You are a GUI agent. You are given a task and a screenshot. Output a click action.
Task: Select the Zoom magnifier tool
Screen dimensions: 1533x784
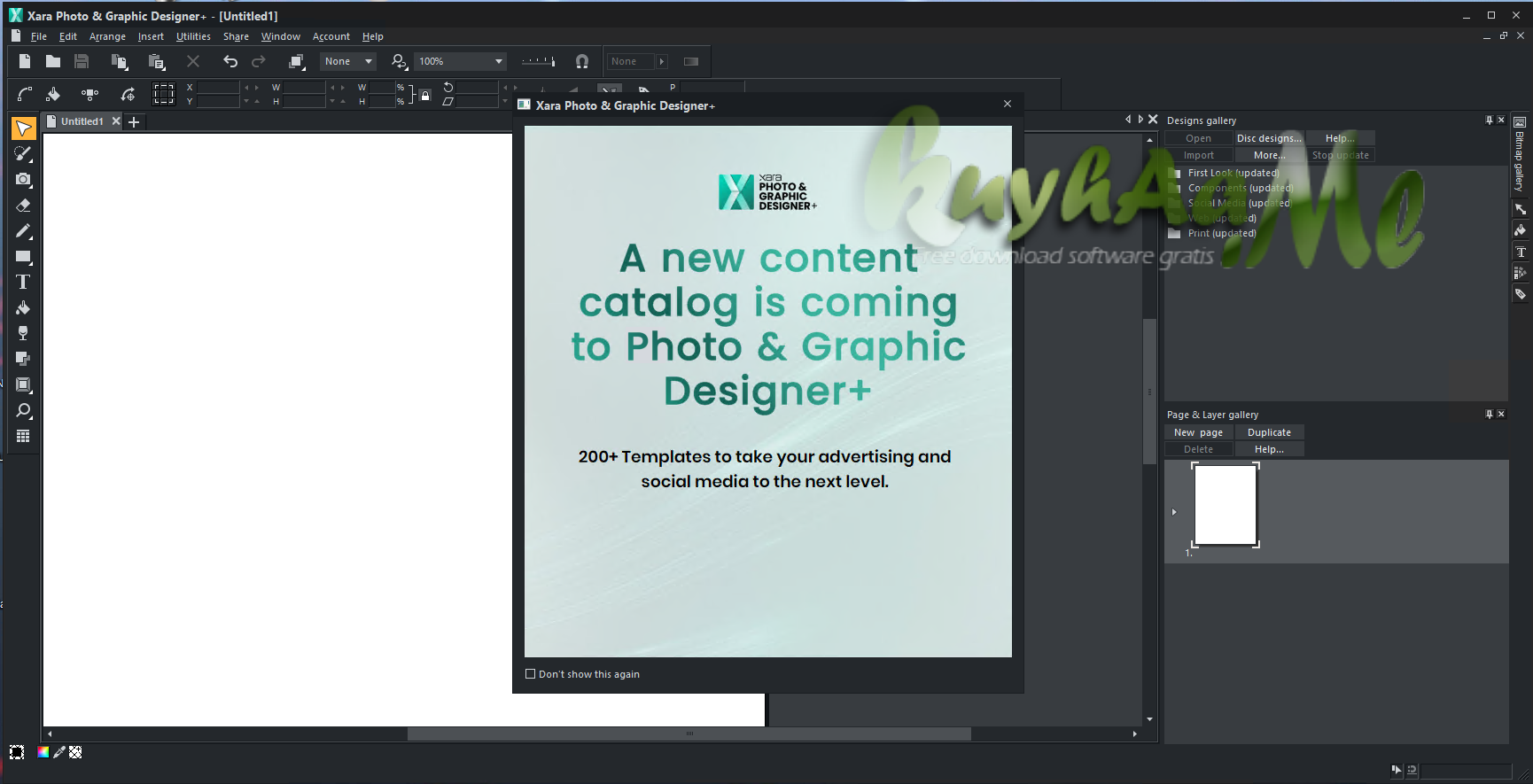click(x=24, y=410)
